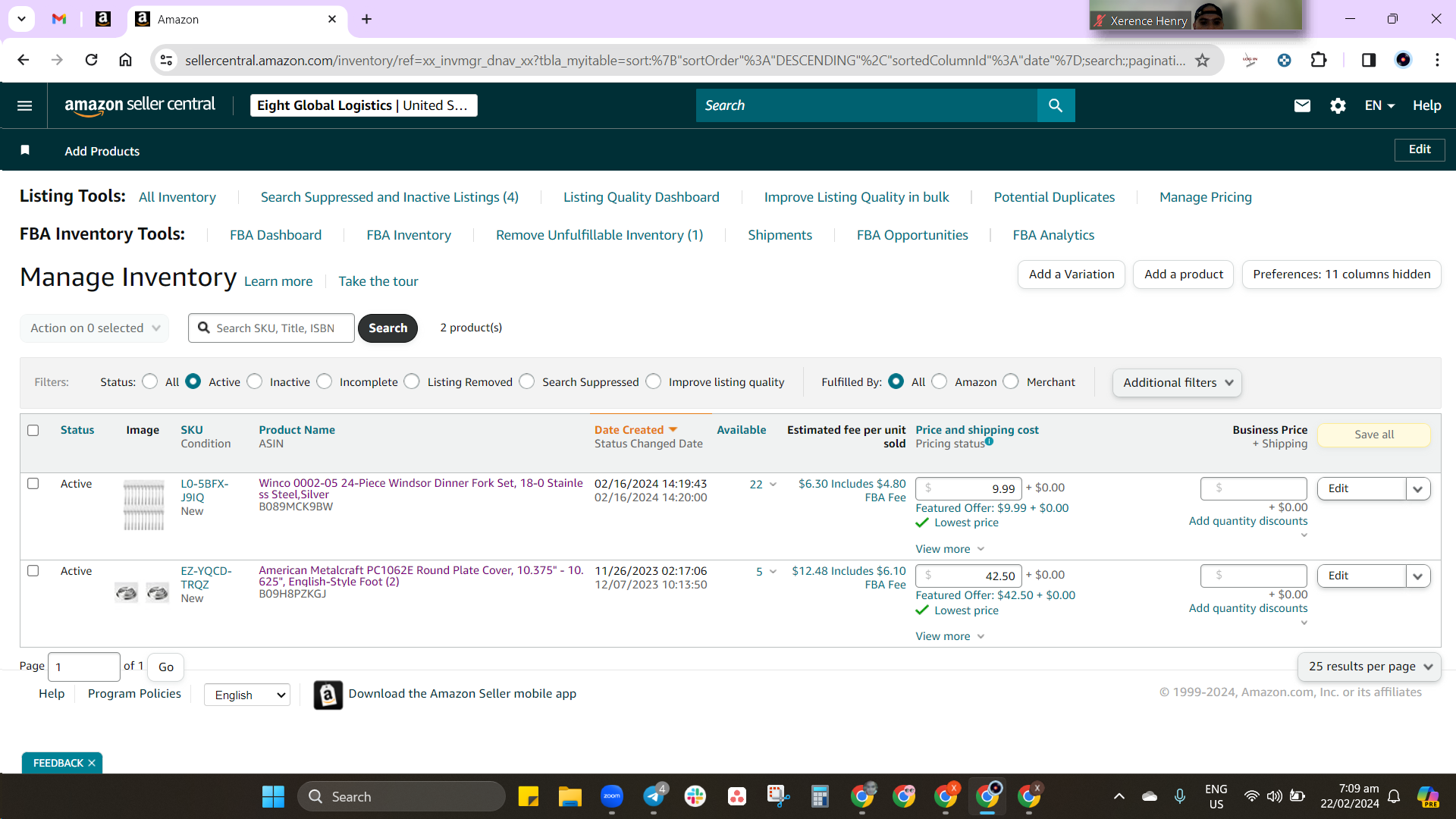Select Fulfilled By Merchant radio

click(1011, 381)
